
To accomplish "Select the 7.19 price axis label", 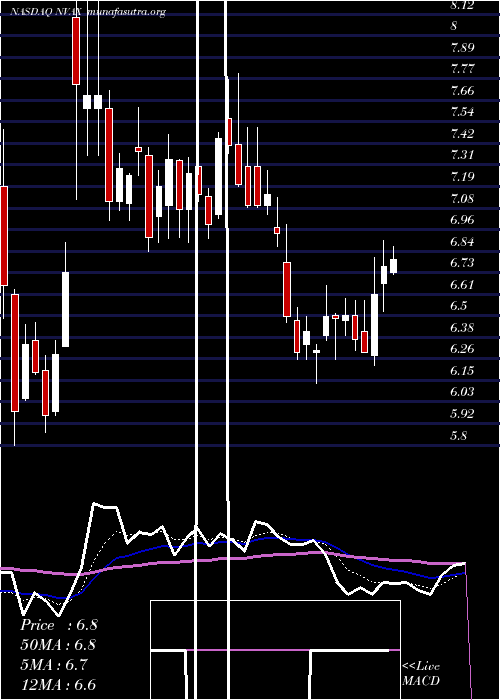I will (x=462, y=177).
